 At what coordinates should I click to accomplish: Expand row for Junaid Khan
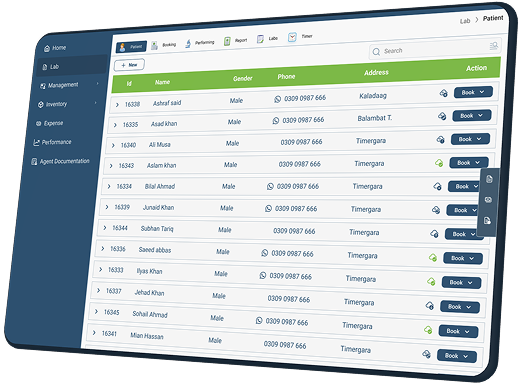[107, 207]
